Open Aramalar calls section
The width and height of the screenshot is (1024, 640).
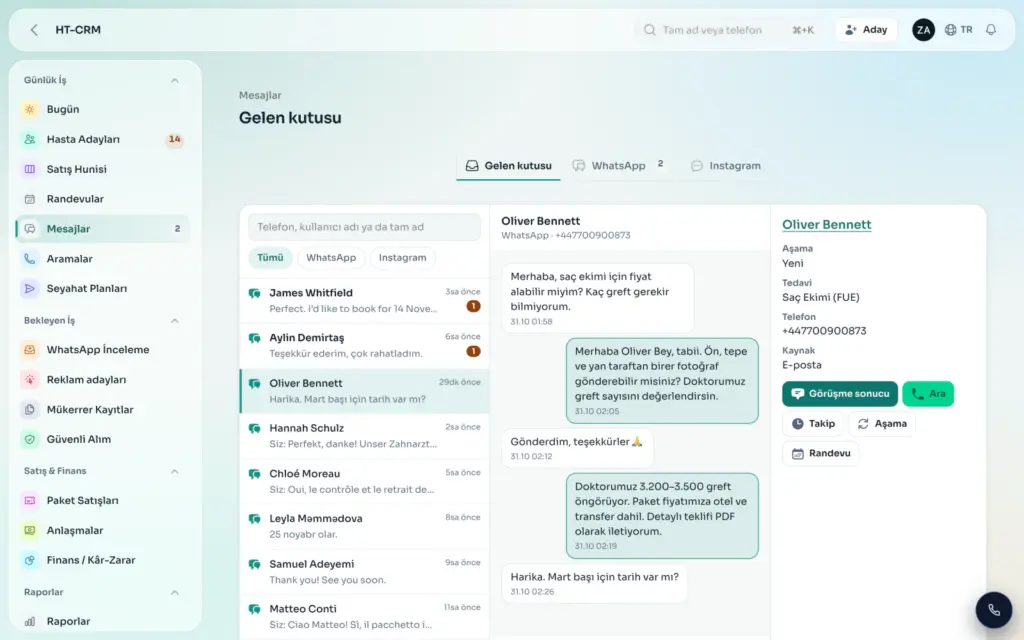click(x=103, y=259)
